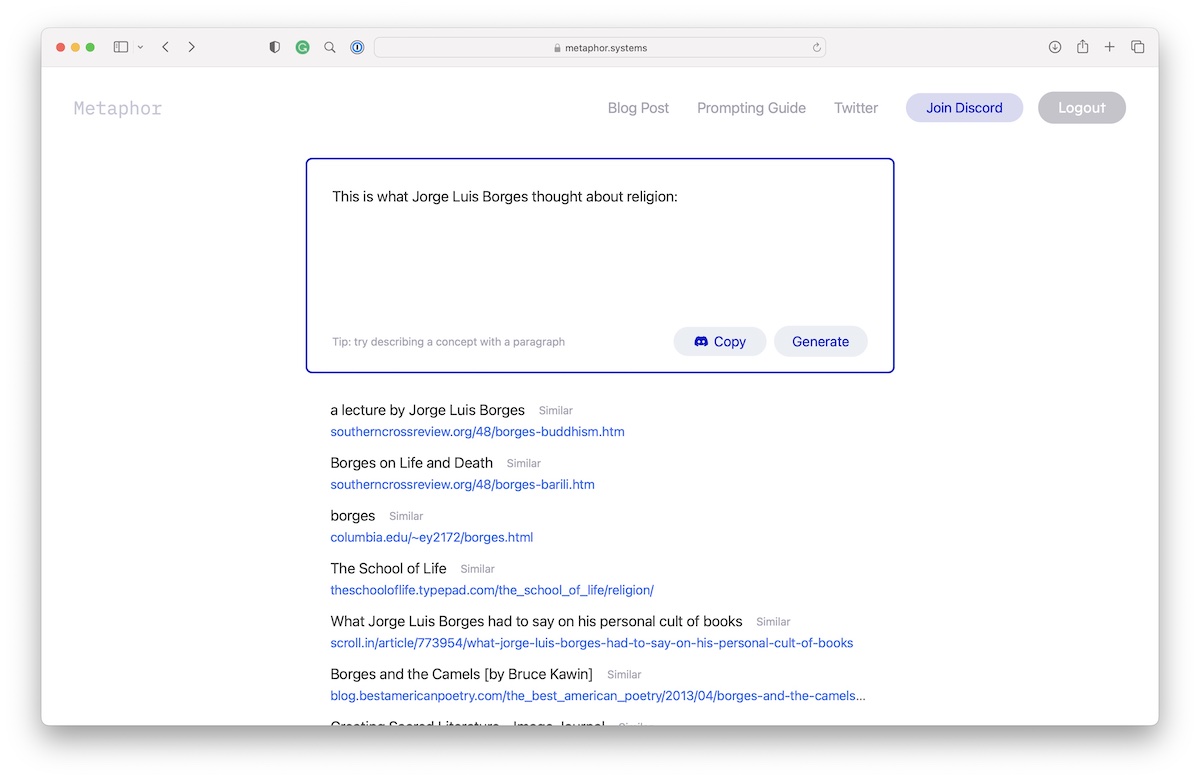Screen dimensions: 1200x780
Task: Click the green Grammarly extension icon
Action: tap(302, 47)
